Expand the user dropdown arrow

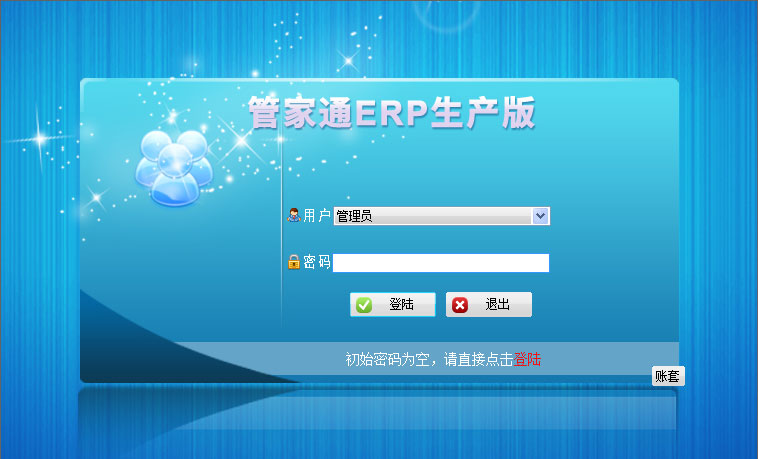pyautogui.click(x=540, y=215)
